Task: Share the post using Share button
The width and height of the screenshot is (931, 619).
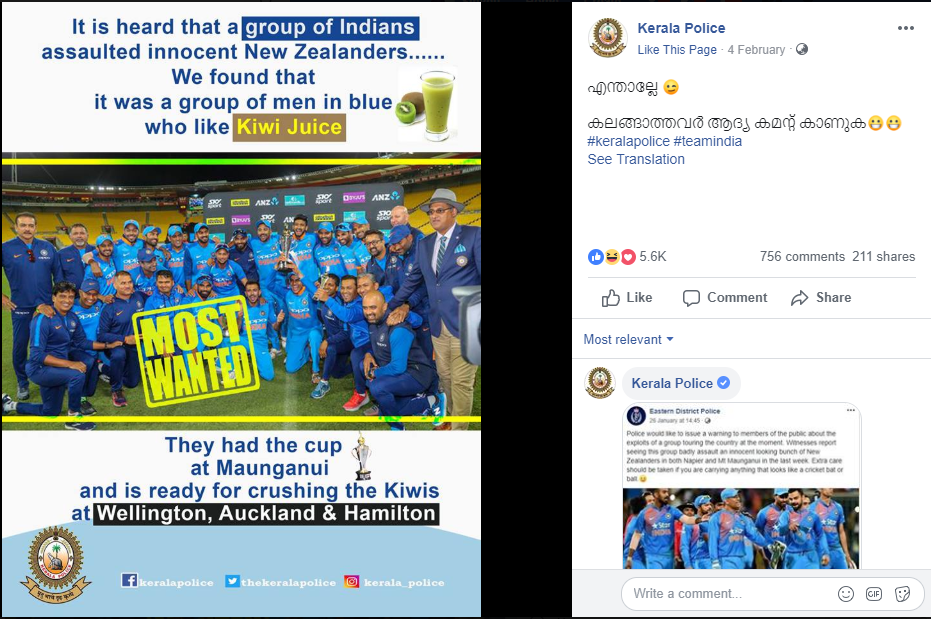Action: (x=821, y=297)
